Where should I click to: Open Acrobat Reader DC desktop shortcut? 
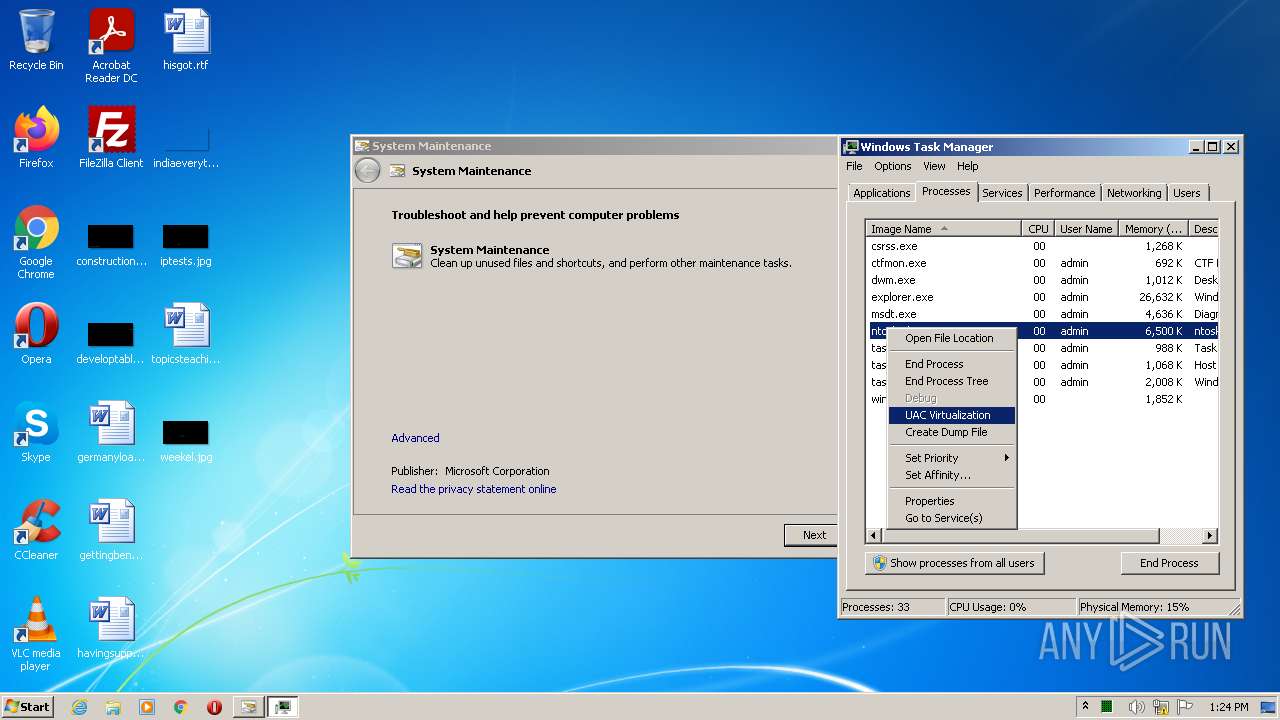coord(111,46)
